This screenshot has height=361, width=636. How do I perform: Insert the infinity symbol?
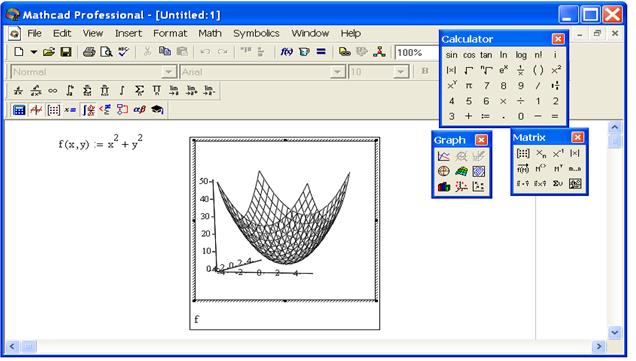pos(53,90)
